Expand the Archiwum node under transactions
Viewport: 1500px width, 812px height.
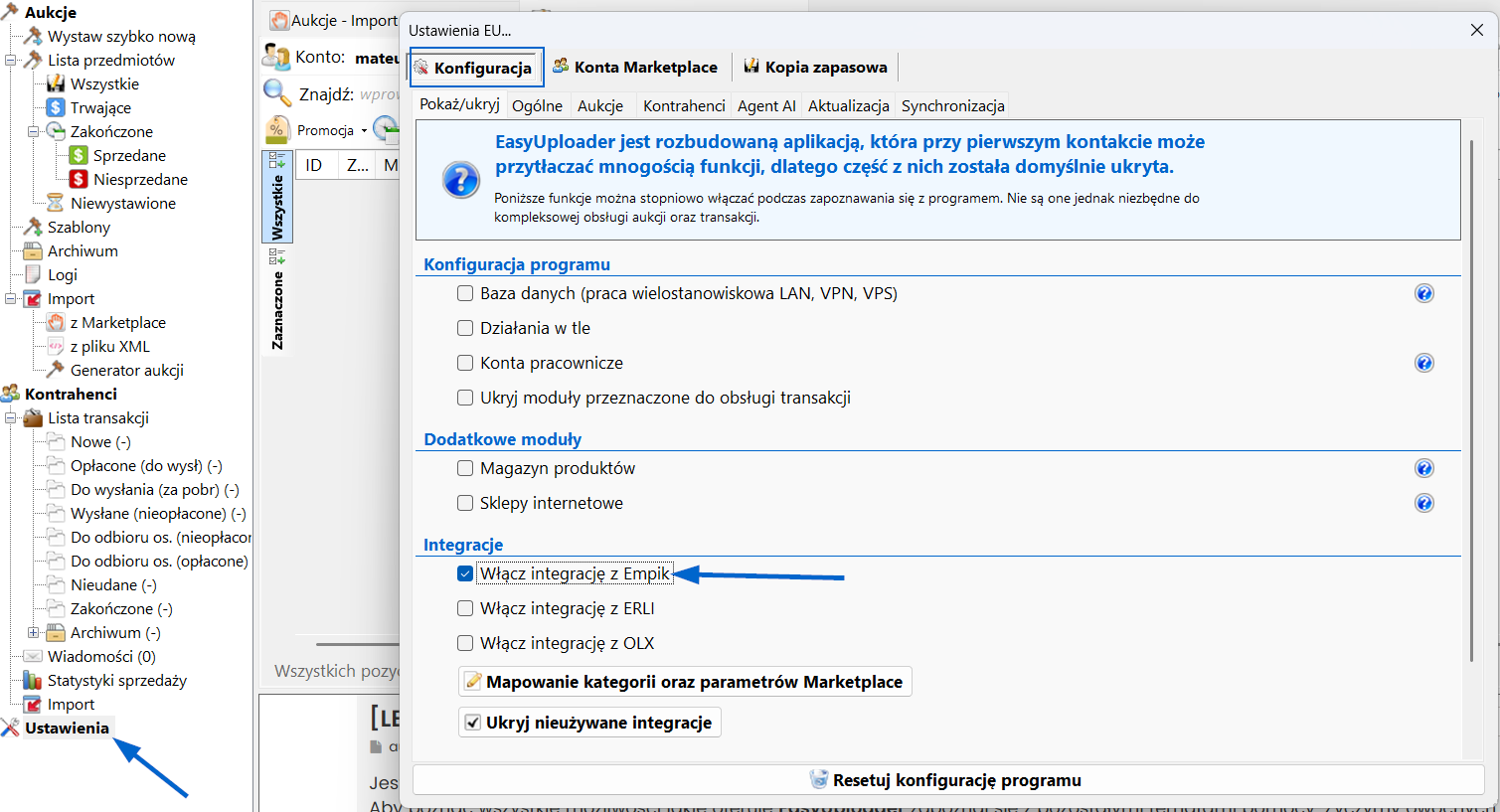tap(34, 633)
